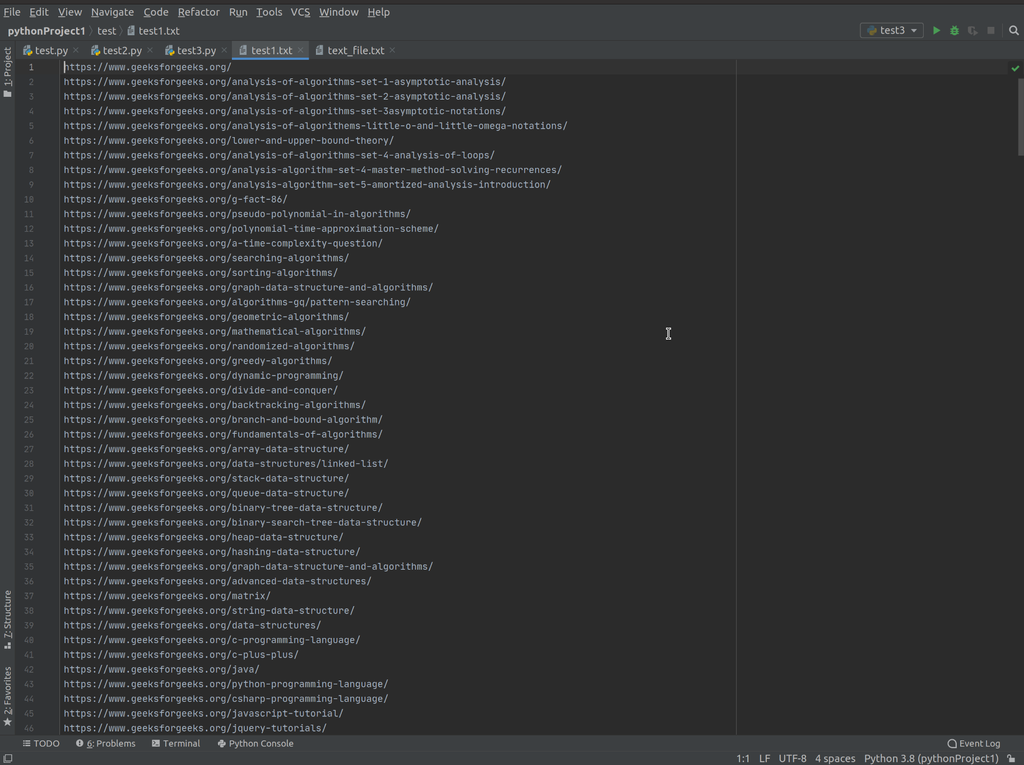Click the dynamic-programming URL line

(x=203, y=376)
